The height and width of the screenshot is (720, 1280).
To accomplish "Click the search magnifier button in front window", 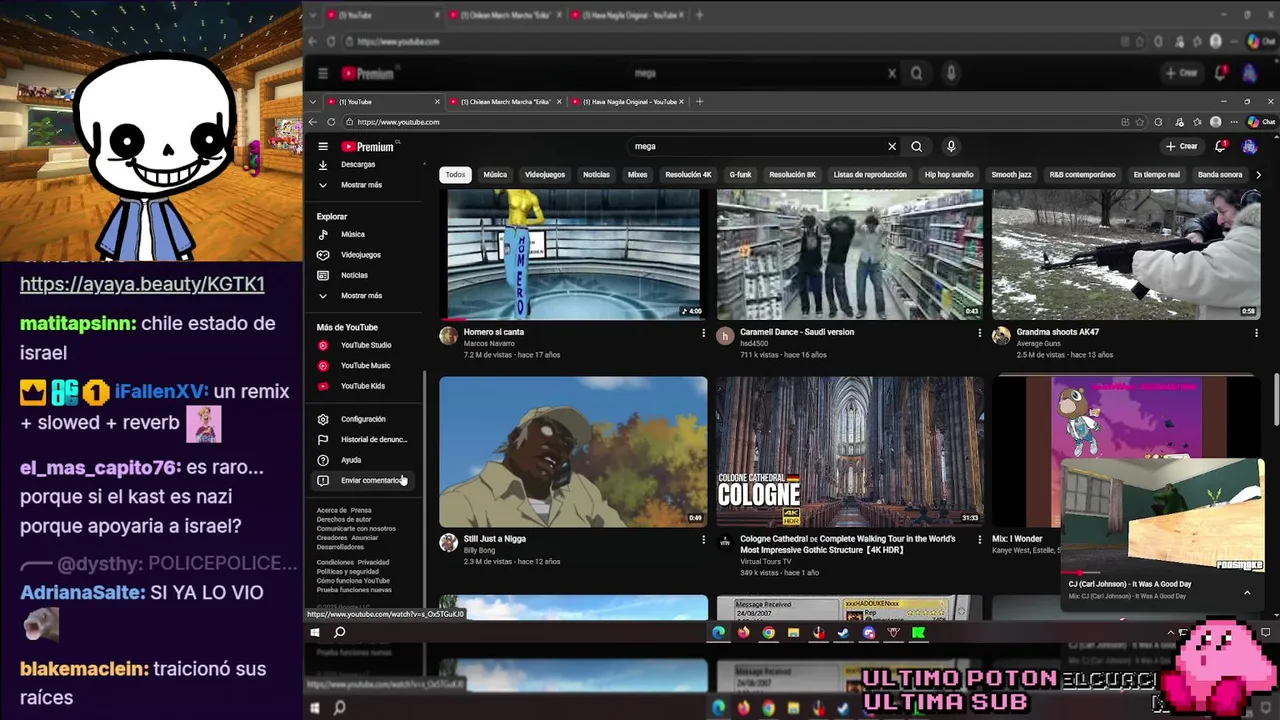I will pyautogui.click(x=916, y=146).
